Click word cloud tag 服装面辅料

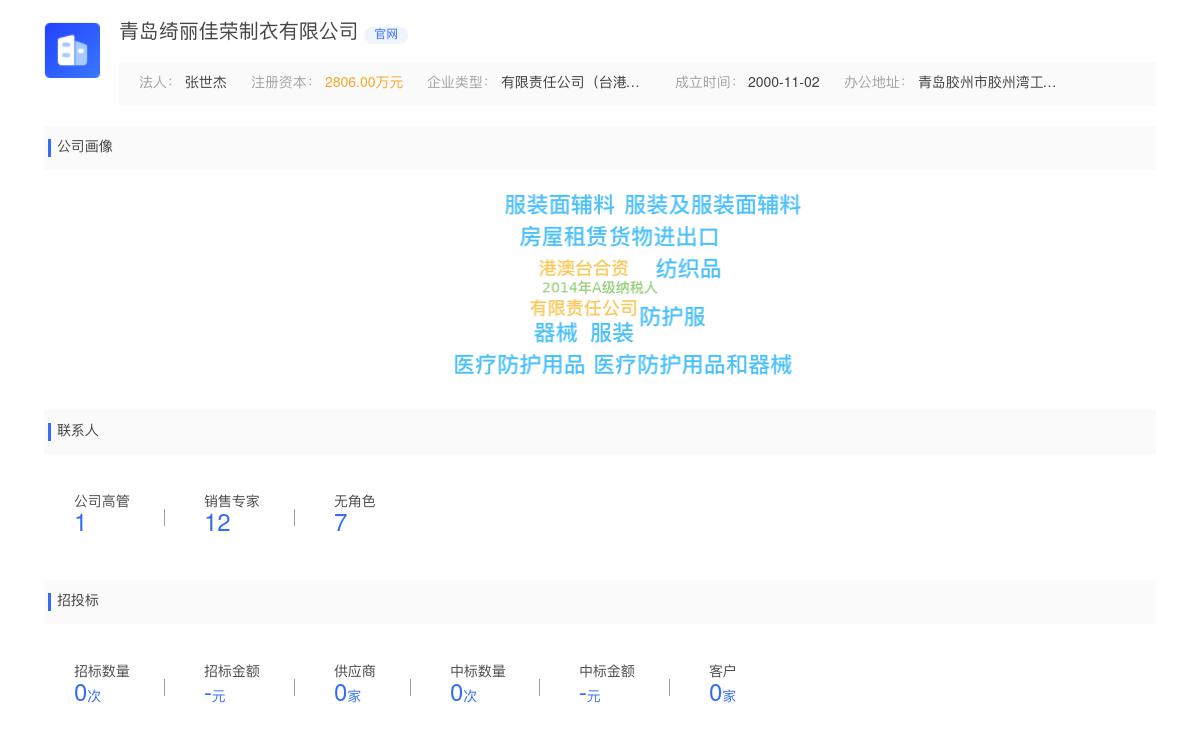(x=559, y=205)
